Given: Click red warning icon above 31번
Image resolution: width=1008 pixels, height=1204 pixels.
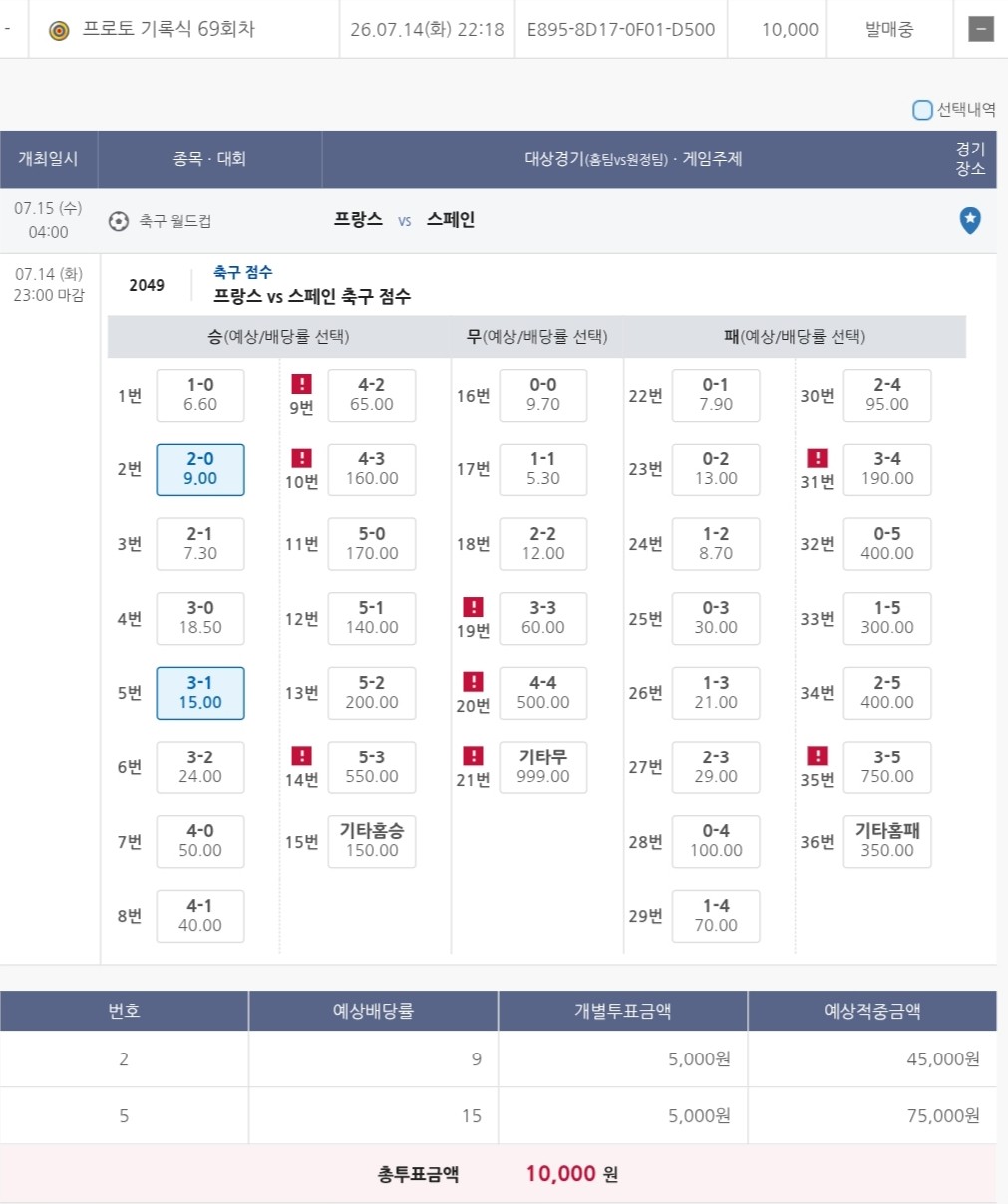Looking at the screenshot, I should (817, 458).
